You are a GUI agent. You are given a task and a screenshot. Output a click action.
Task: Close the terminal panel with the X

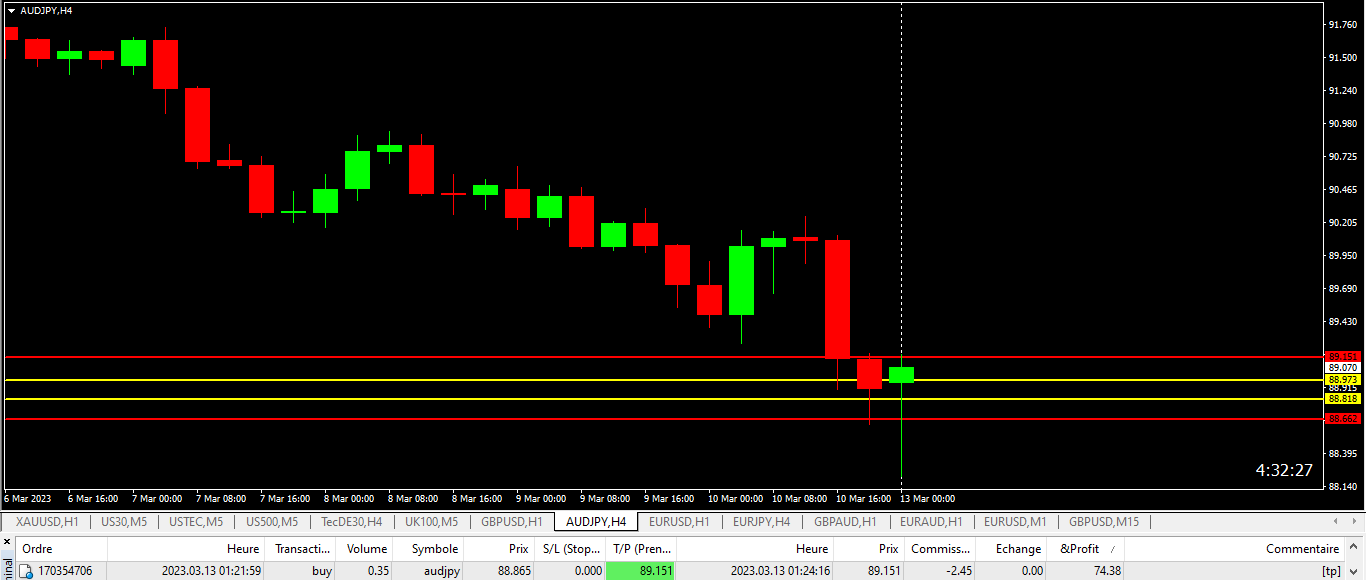(7, 542)
